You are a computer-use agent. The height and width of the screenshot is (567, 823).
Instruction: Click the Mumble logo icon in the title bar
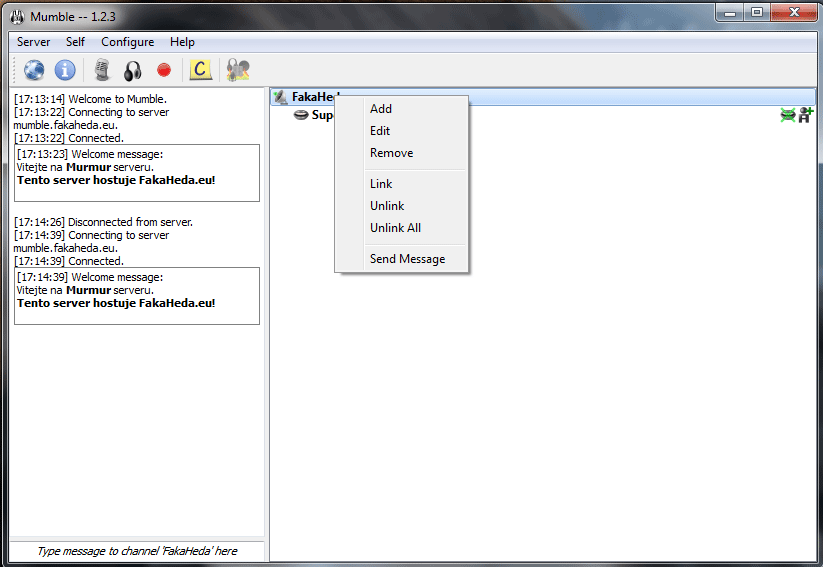17,17
